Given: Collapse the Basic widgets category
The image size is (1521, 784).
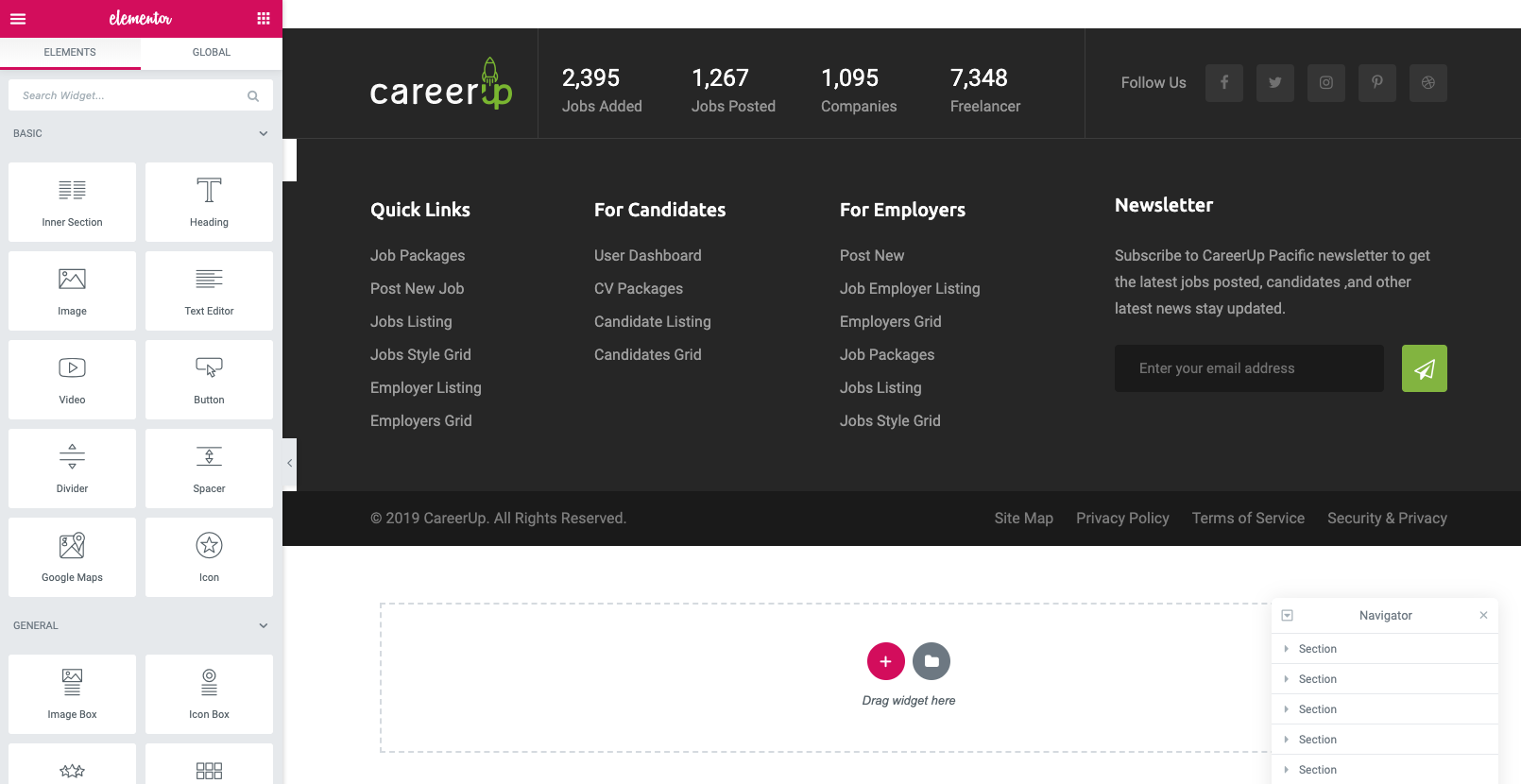Looking at the screenshot, I should click(x=263, y=134).
